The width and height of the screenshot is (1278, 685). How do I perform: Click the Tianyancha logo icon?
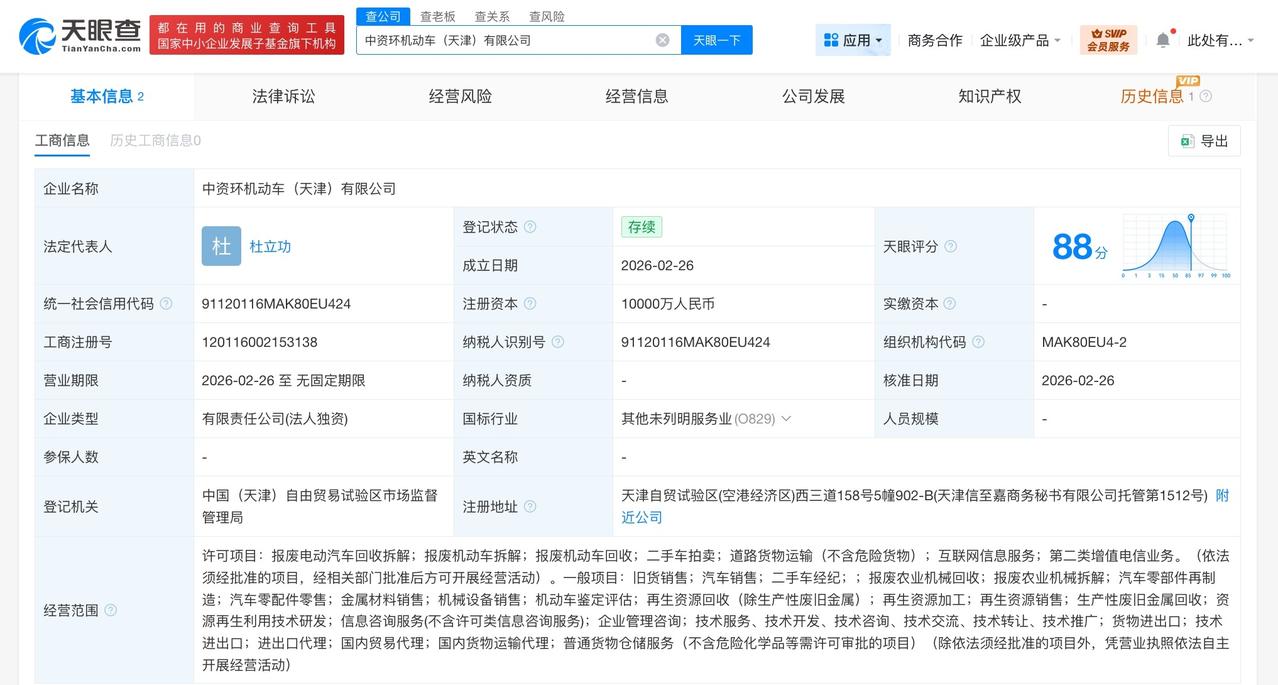pyautogui.click(x=38, y=35)
